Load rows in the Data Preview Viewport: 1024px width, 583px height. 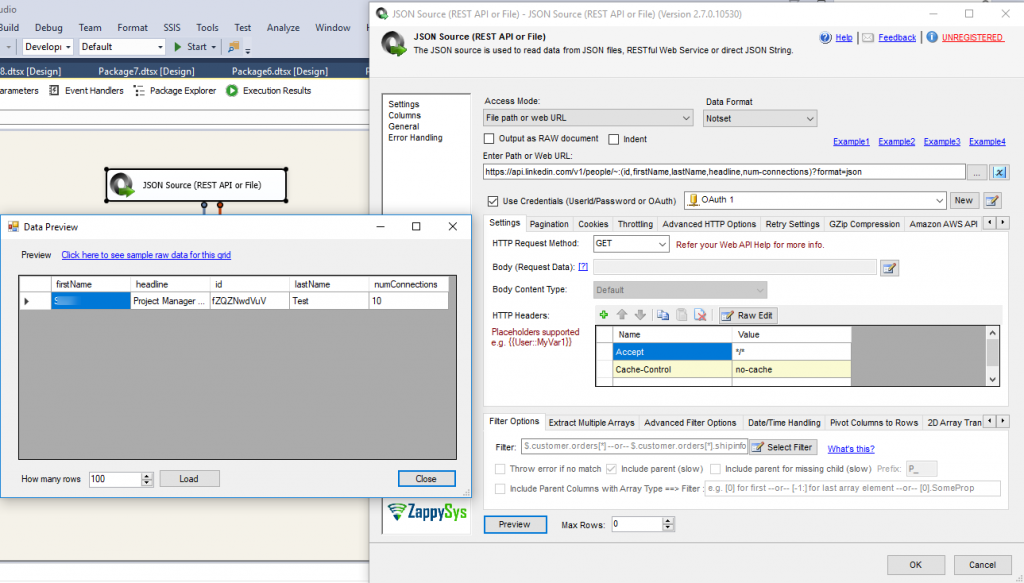[189, 478]
